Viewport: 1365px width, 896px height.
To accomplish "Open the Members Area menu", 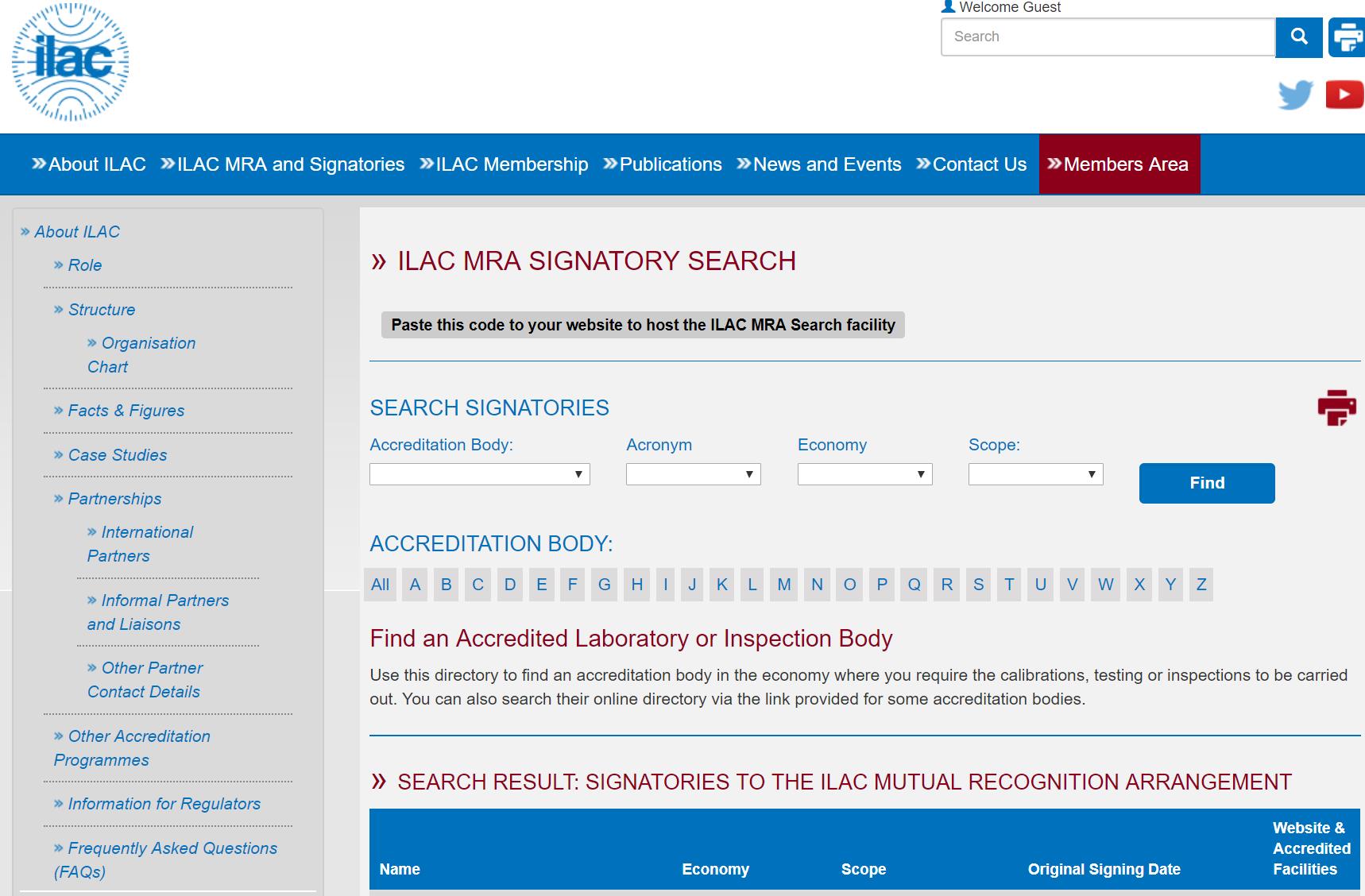I will click(x=1119, y=164).
